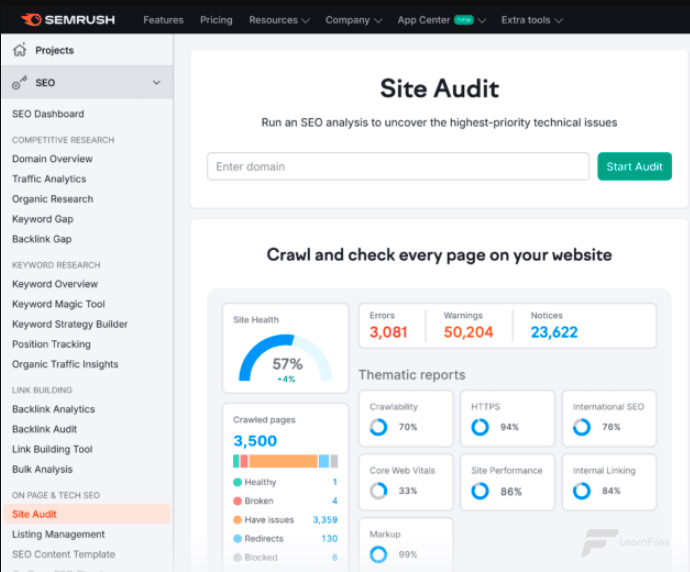This screenshot has height=572, width=690.
Task: Click the Warnings count 50,204
Action: coord(468,332)
